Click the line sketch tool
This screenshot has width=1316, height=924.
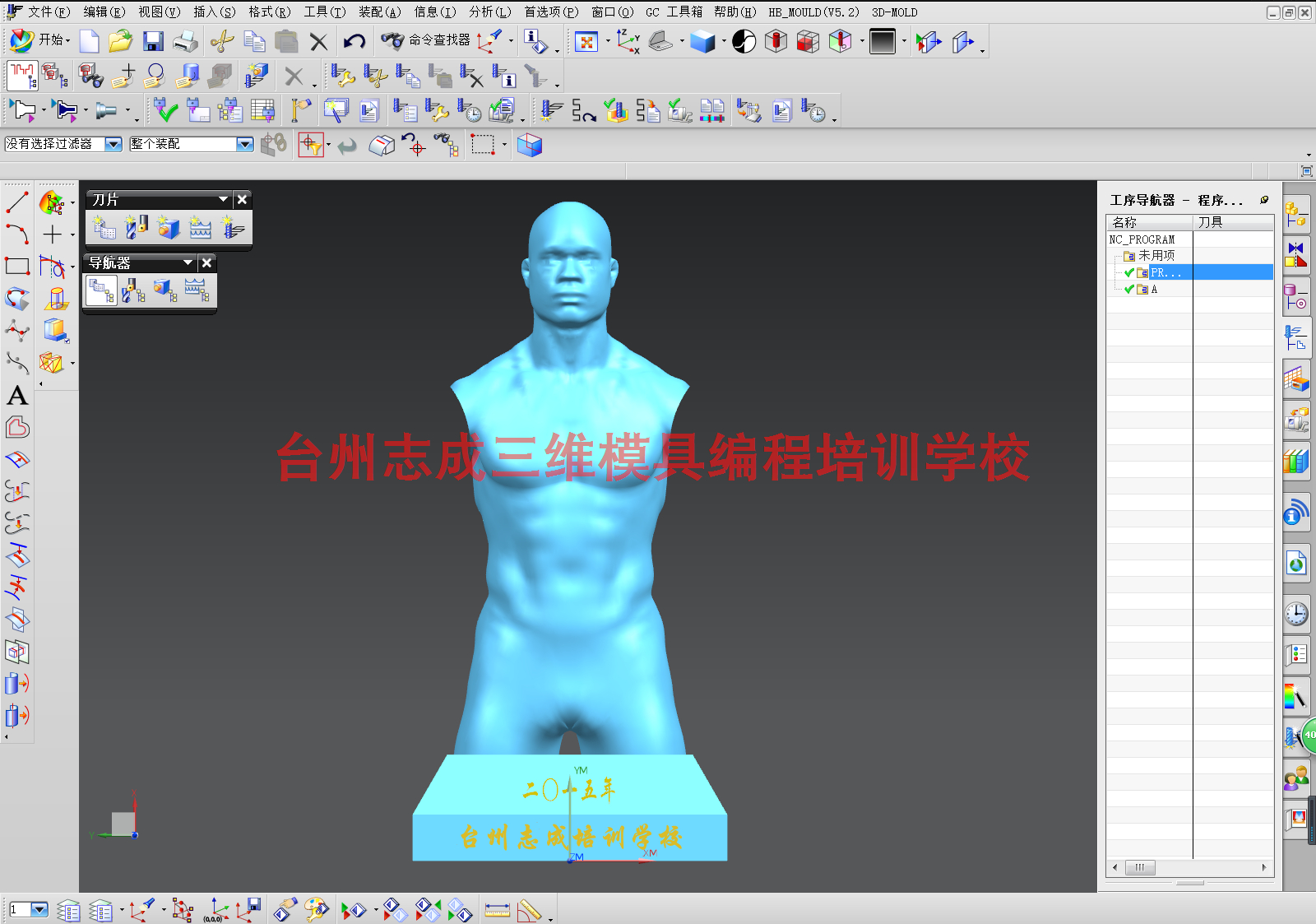[17, 202]
